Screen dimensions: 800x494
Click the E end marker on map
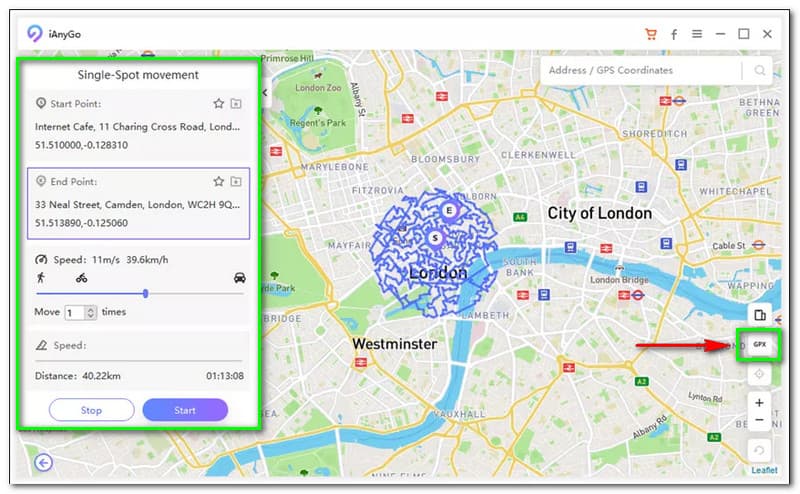pos(449,210)
